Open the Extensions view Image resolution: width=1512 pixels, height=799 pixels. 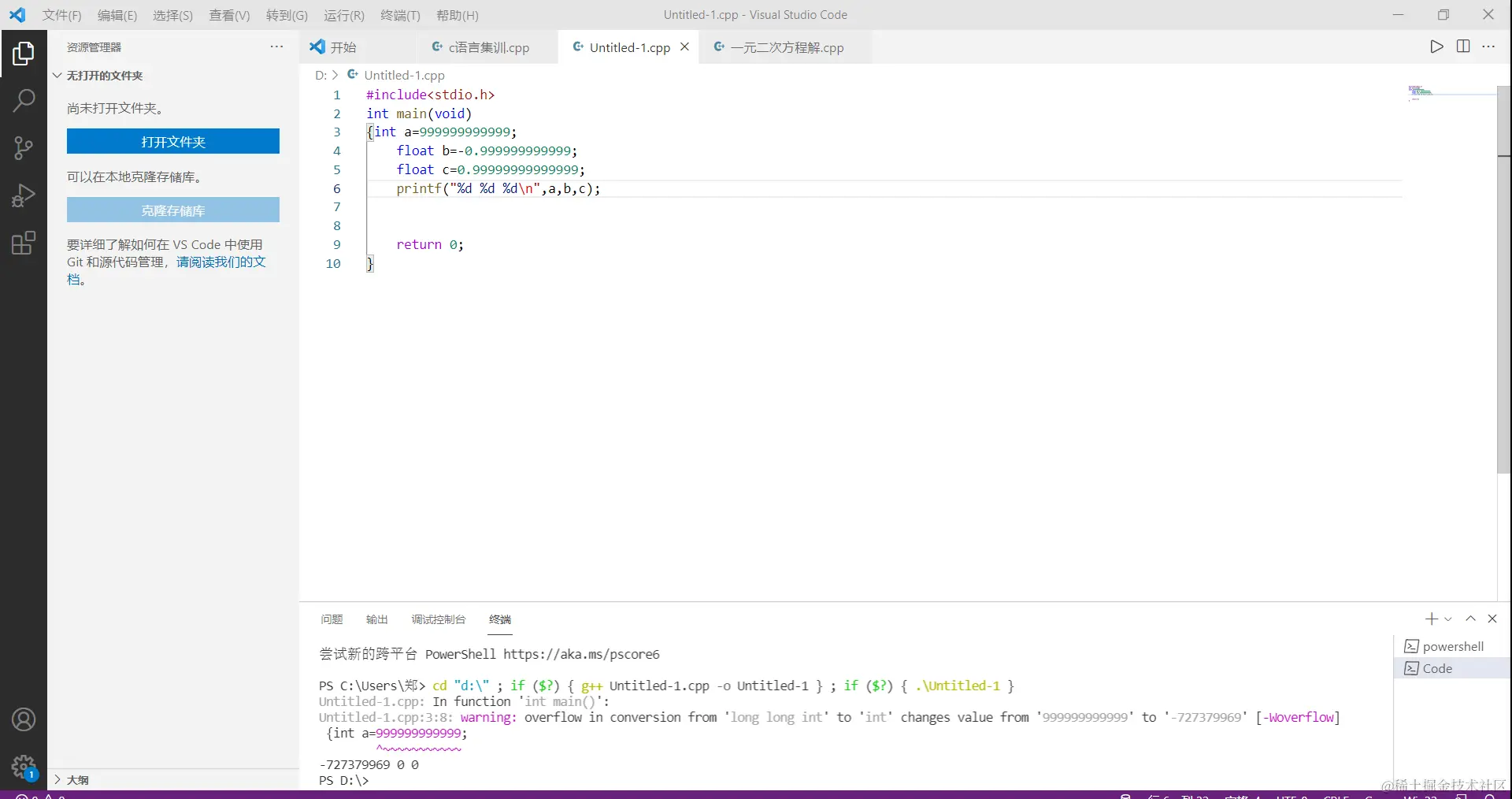click(24, 243)
